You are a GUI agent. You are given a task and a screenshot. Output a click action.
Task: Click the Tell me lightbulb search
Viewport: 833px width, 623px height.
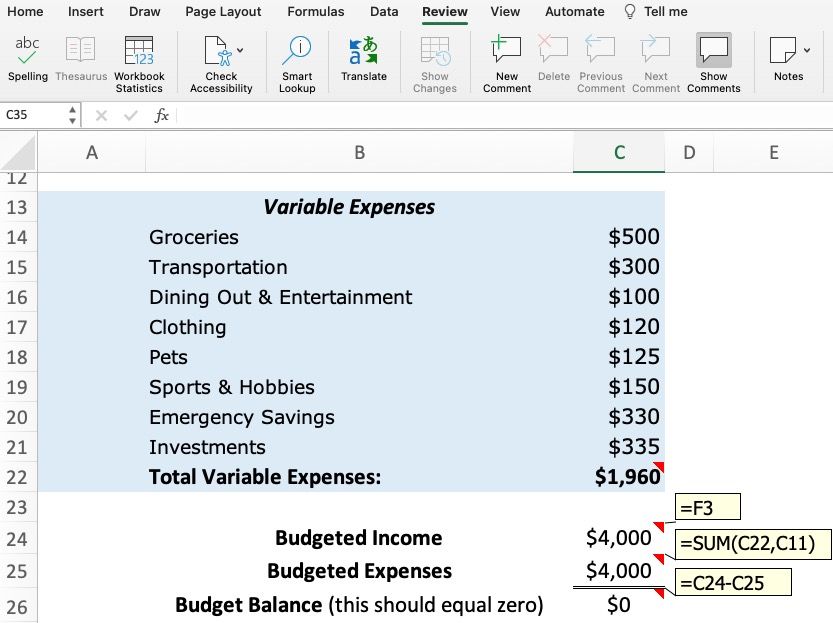click(656, 12)
